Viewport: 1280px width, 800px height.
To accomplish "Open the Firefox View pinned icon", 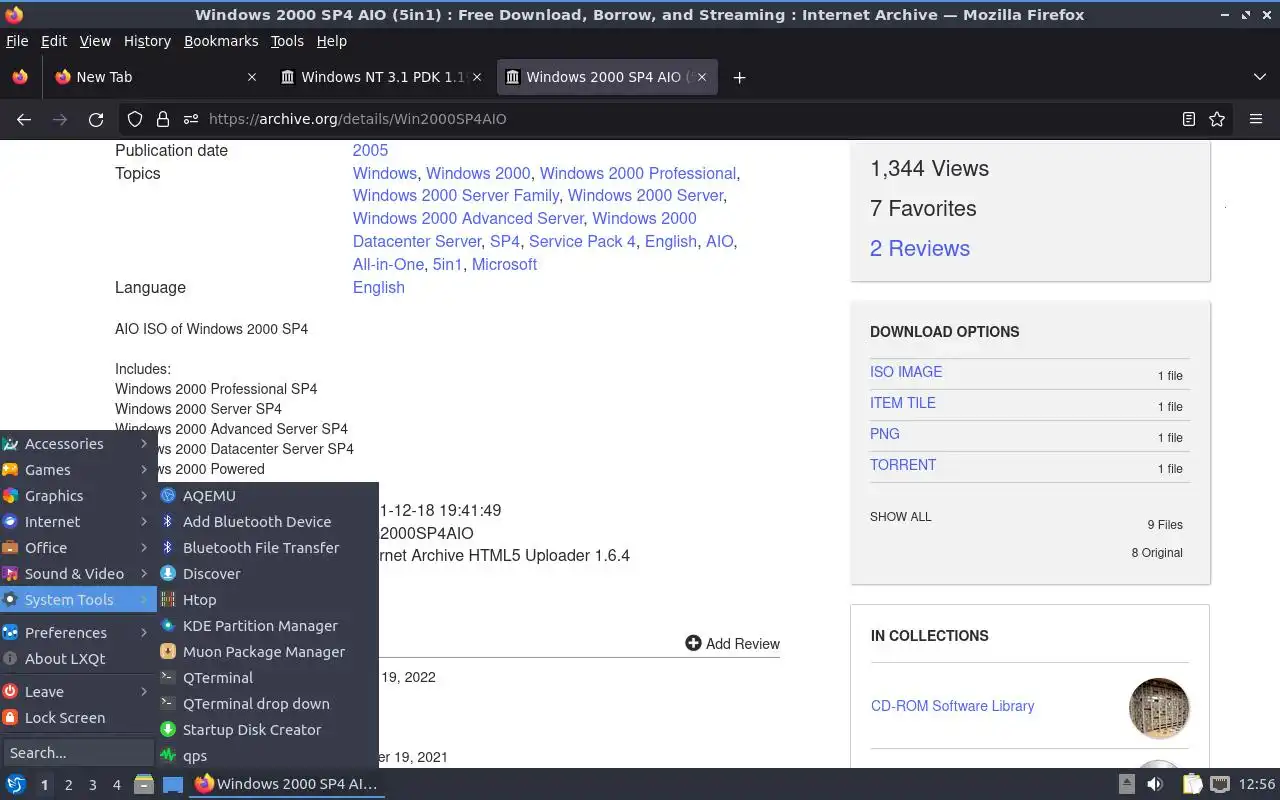I will pyautogui.click(x=20, y=77).
